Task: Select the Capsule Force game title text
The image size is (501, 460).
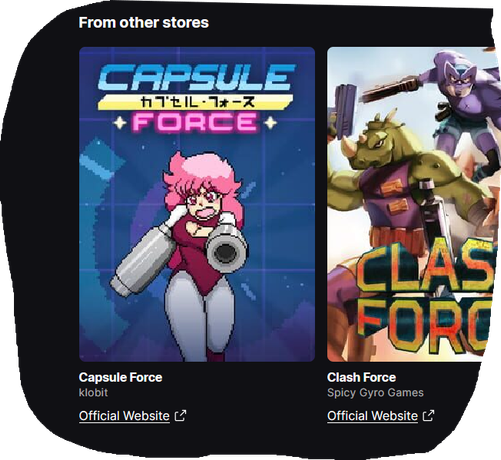Action: (x=121, y=377)
